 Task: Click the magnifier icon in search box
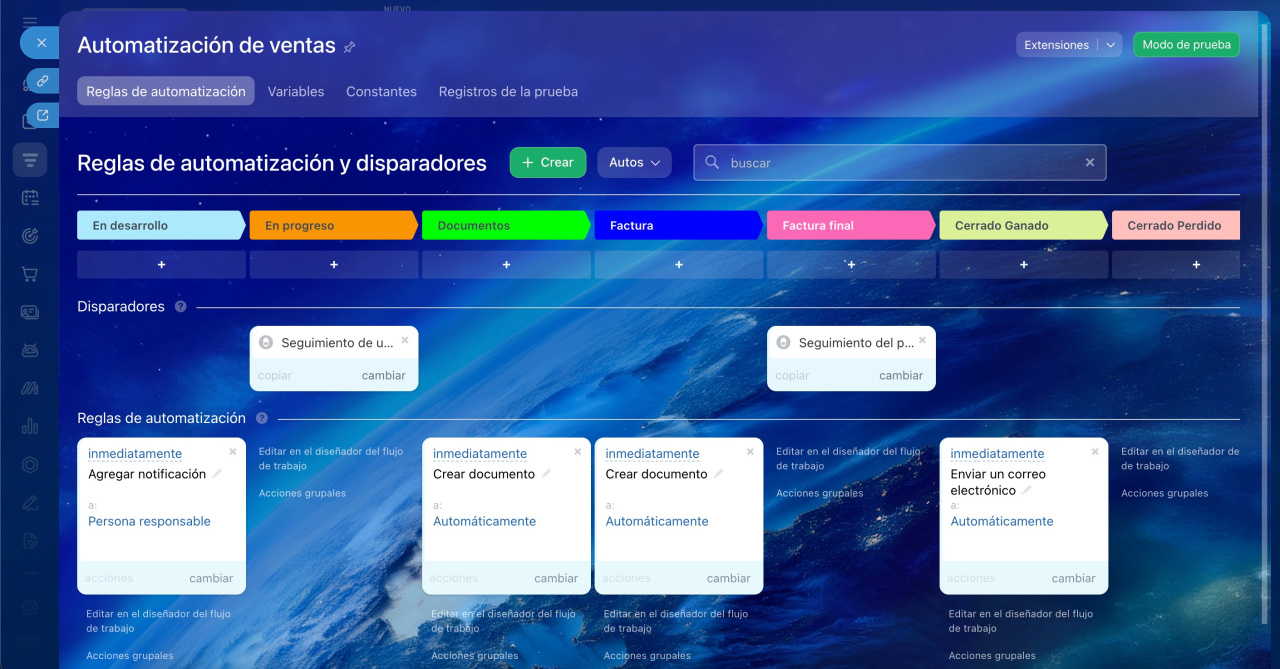(x=712, y=162)
